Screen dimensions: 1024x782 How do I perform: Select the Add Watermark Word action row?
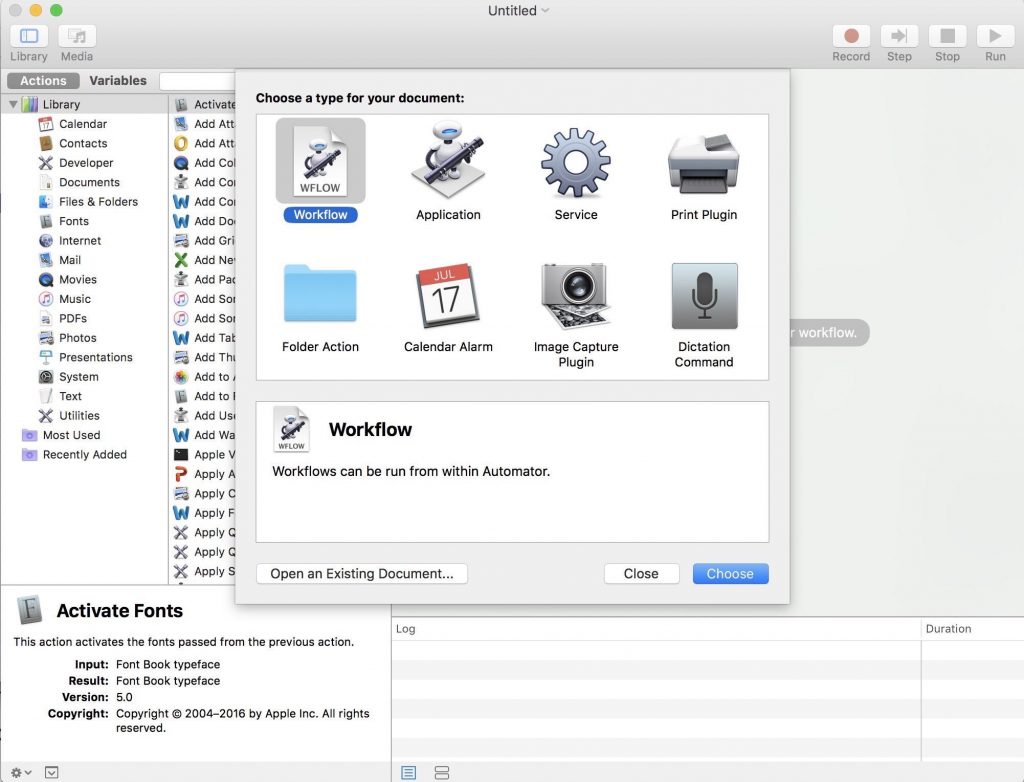[203, 435]
